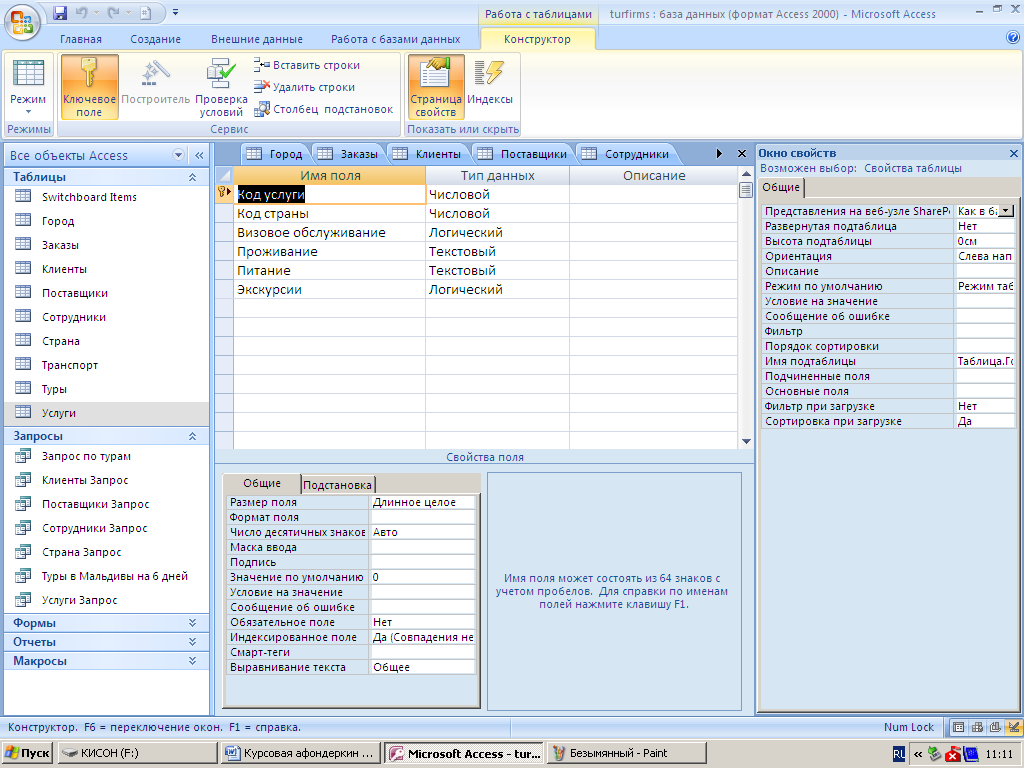
Task: Open the Режим view switcher
Action: tap(28, 86)
